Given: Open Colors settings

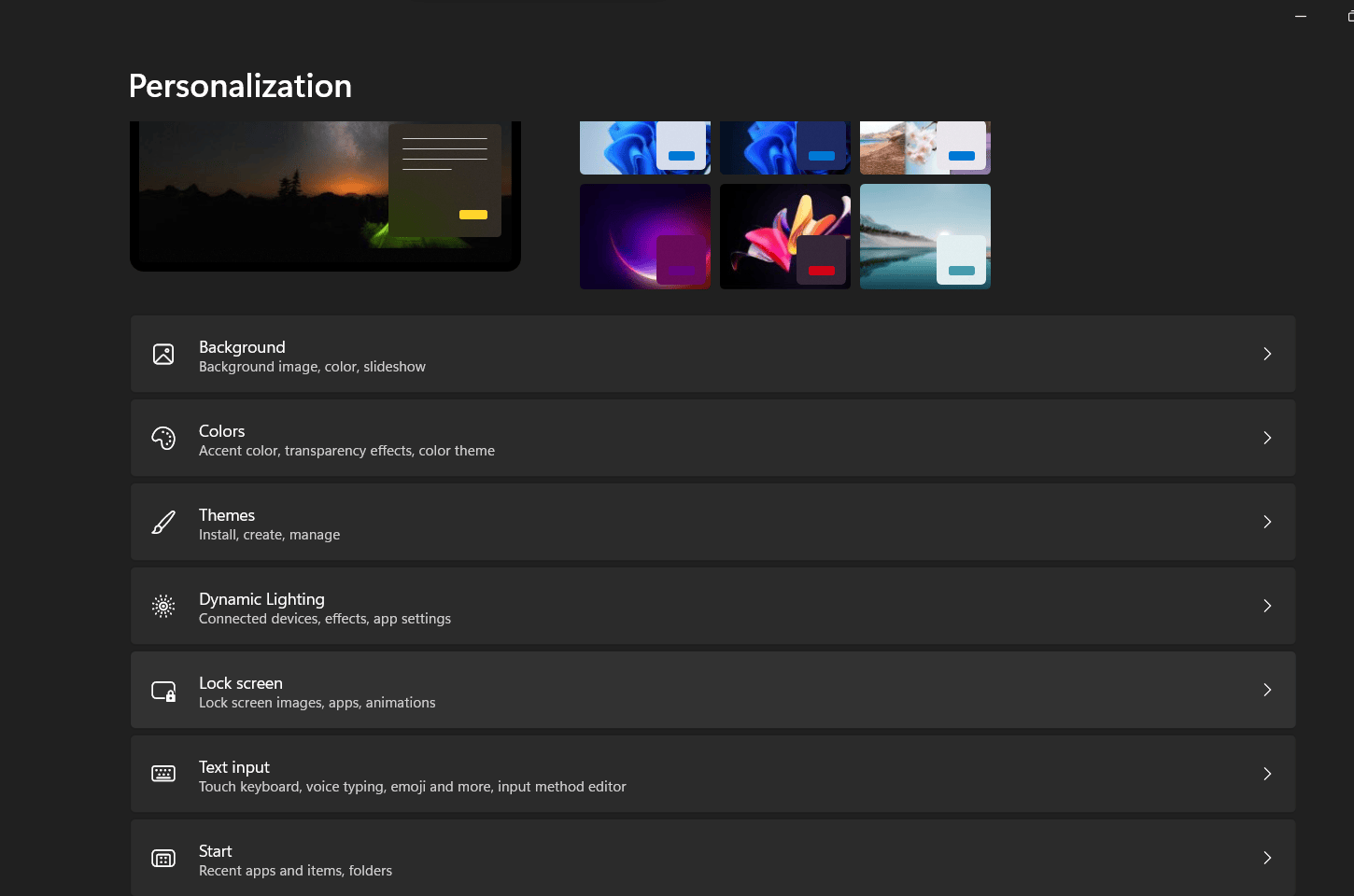Looking at the screenshot, I should tap(654, 438).
